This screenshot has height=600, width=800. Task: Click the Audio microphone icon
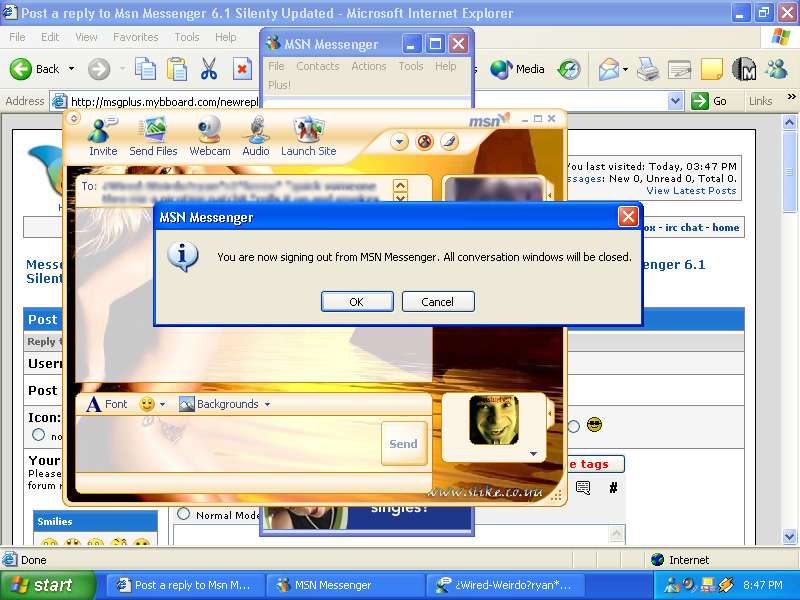tap(256, 136)
